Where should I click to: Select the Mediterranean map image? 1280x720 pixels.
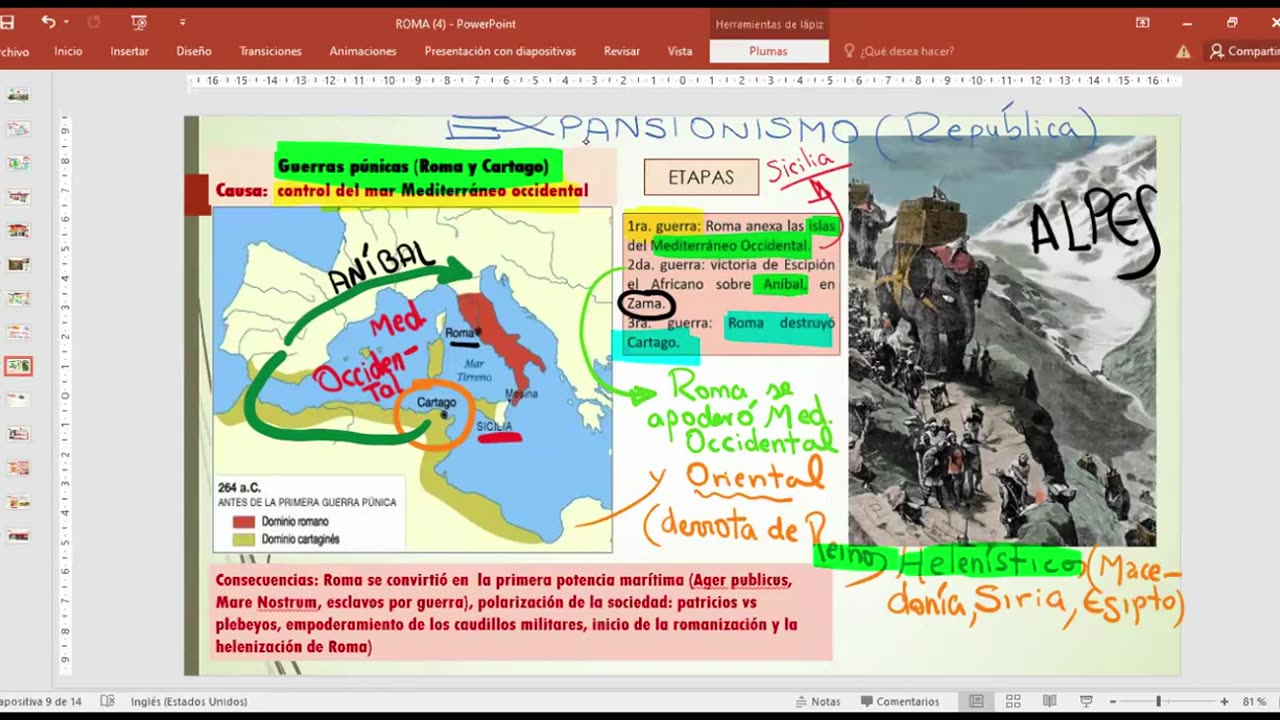[x=412, y=380]
